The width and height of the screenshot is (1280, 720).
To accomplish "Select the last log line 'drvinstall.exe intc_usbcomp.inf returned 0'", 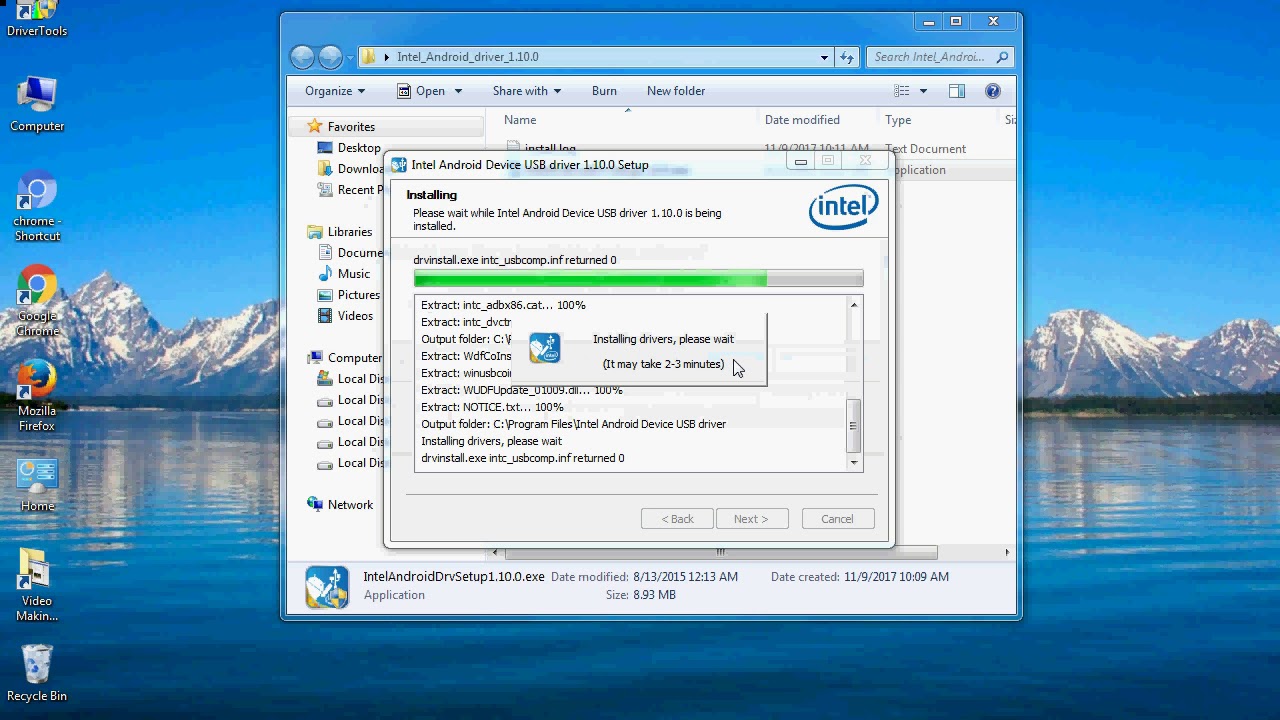I will pos(522,458).
